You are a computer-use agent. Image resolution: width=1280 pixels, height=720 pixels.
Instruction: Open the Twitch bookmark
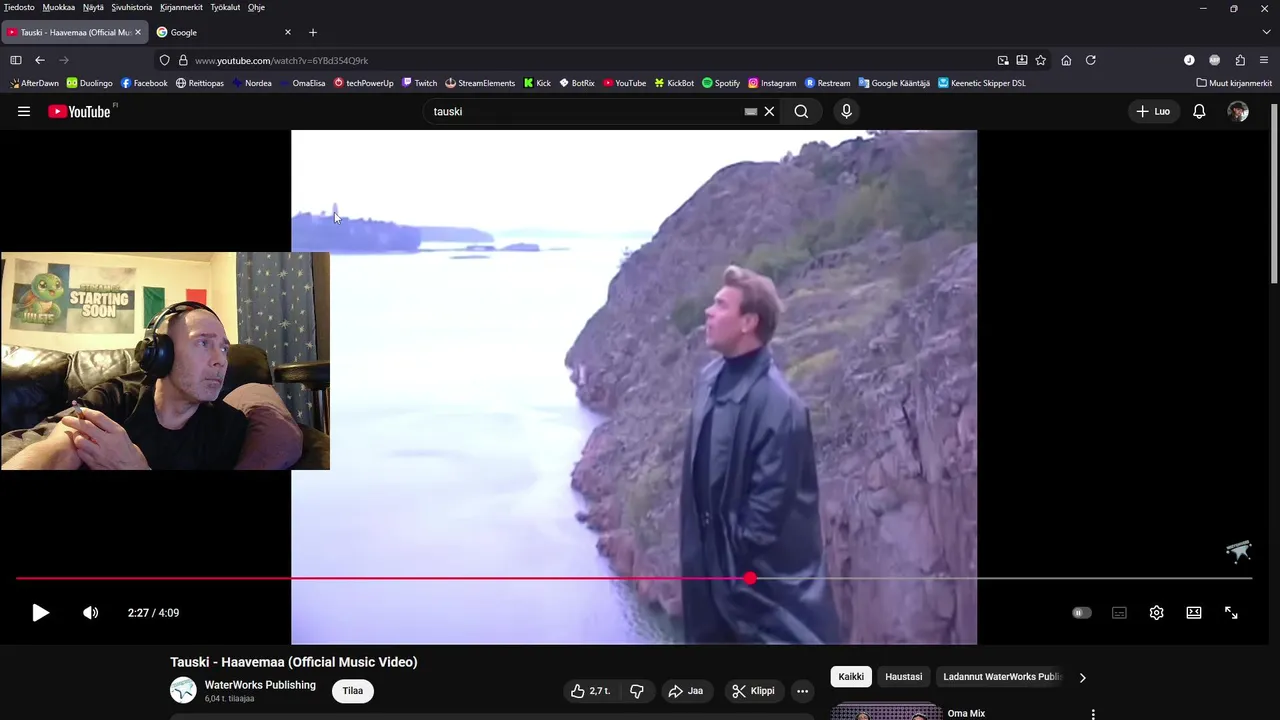[419, 83]
